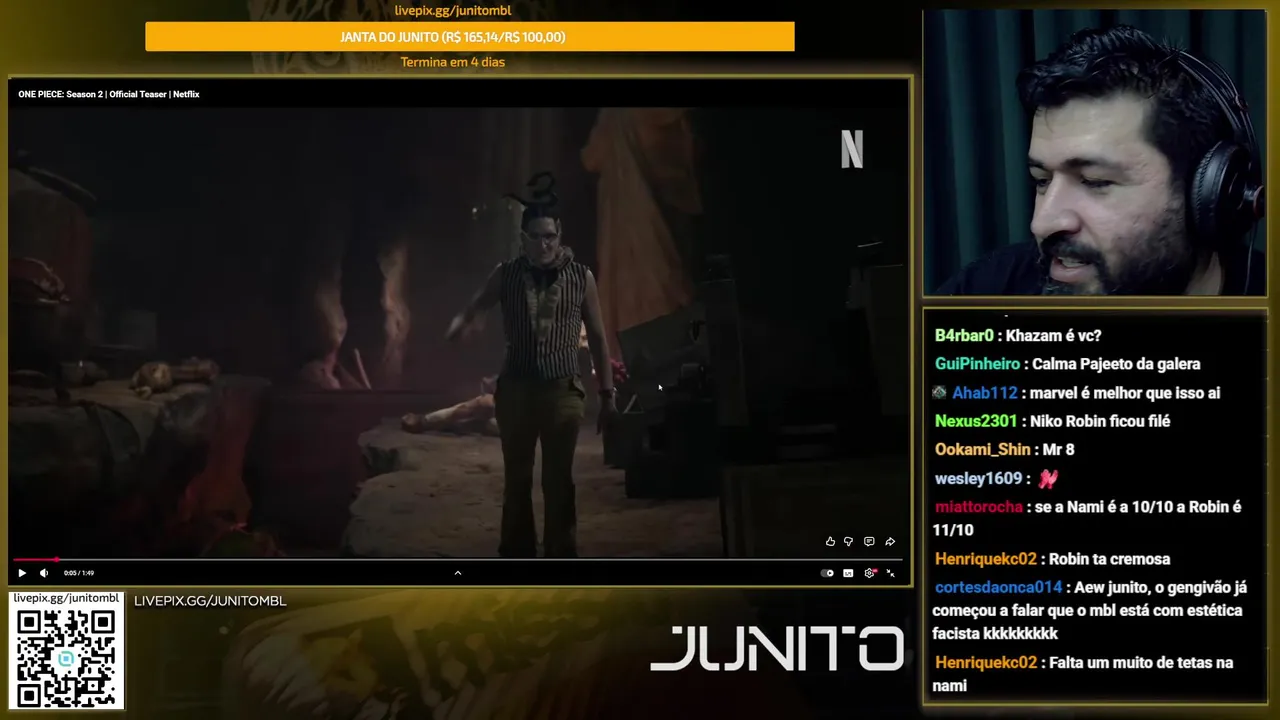Like the video with thumbs up
Image resolution: width=1280 pixels, height=720 pixels.
pos(830,542)
